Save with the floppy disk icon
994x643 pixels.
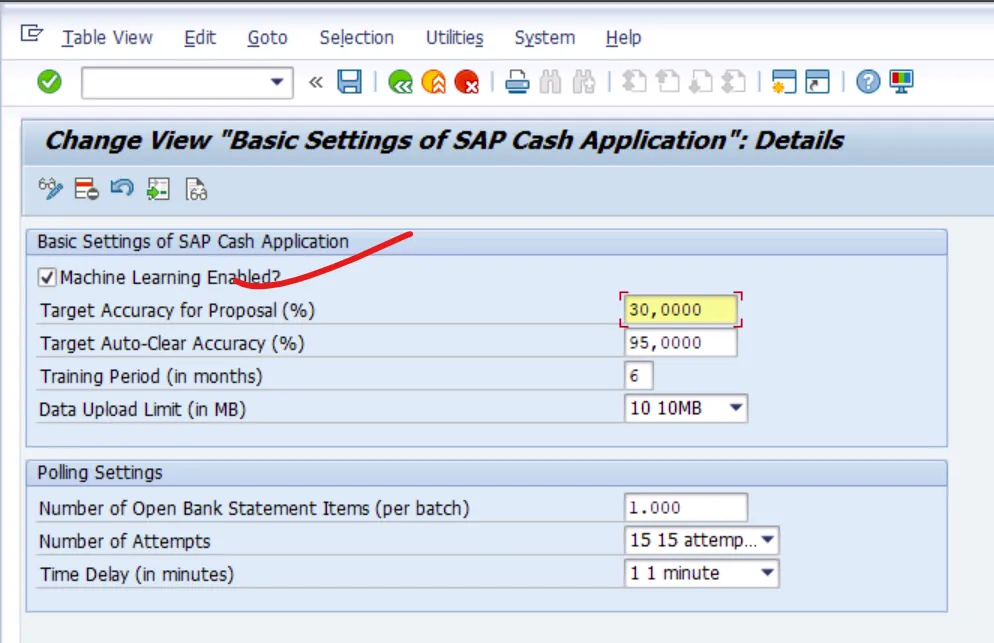[349, 82]
